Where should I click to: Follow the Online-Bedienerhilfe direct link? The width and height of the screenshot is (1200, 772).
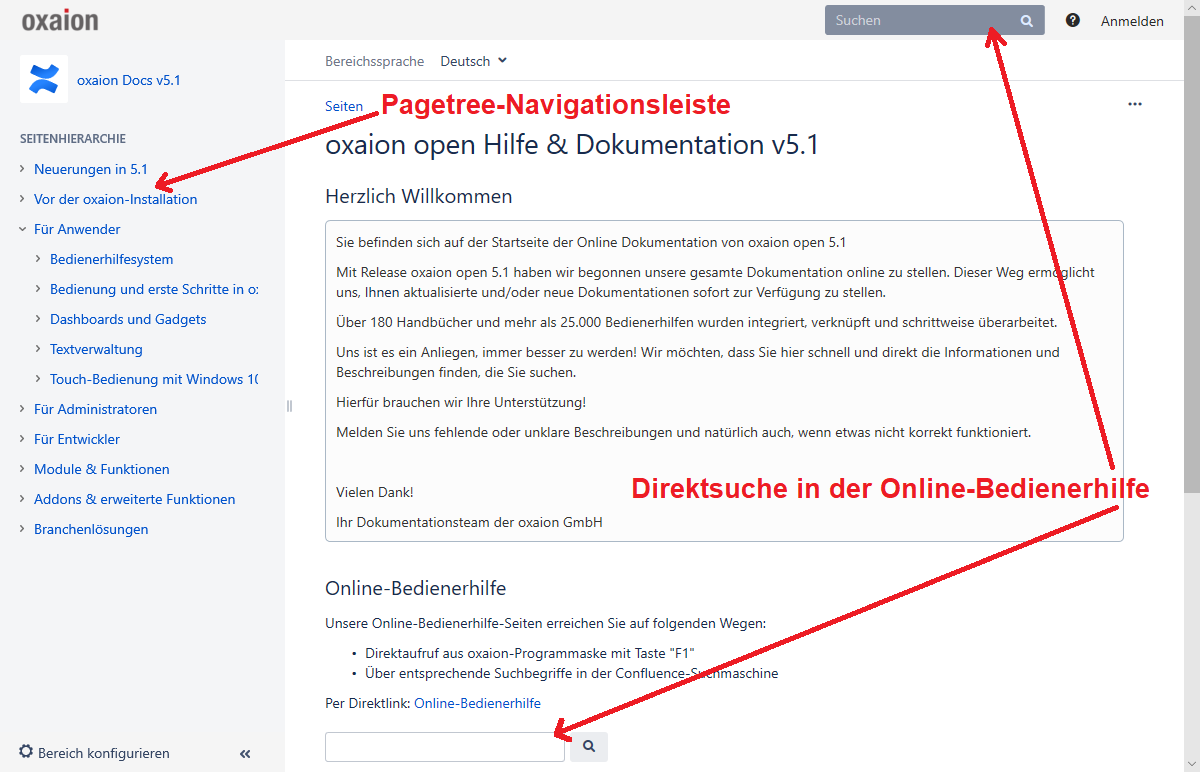(x=477, y=703)
